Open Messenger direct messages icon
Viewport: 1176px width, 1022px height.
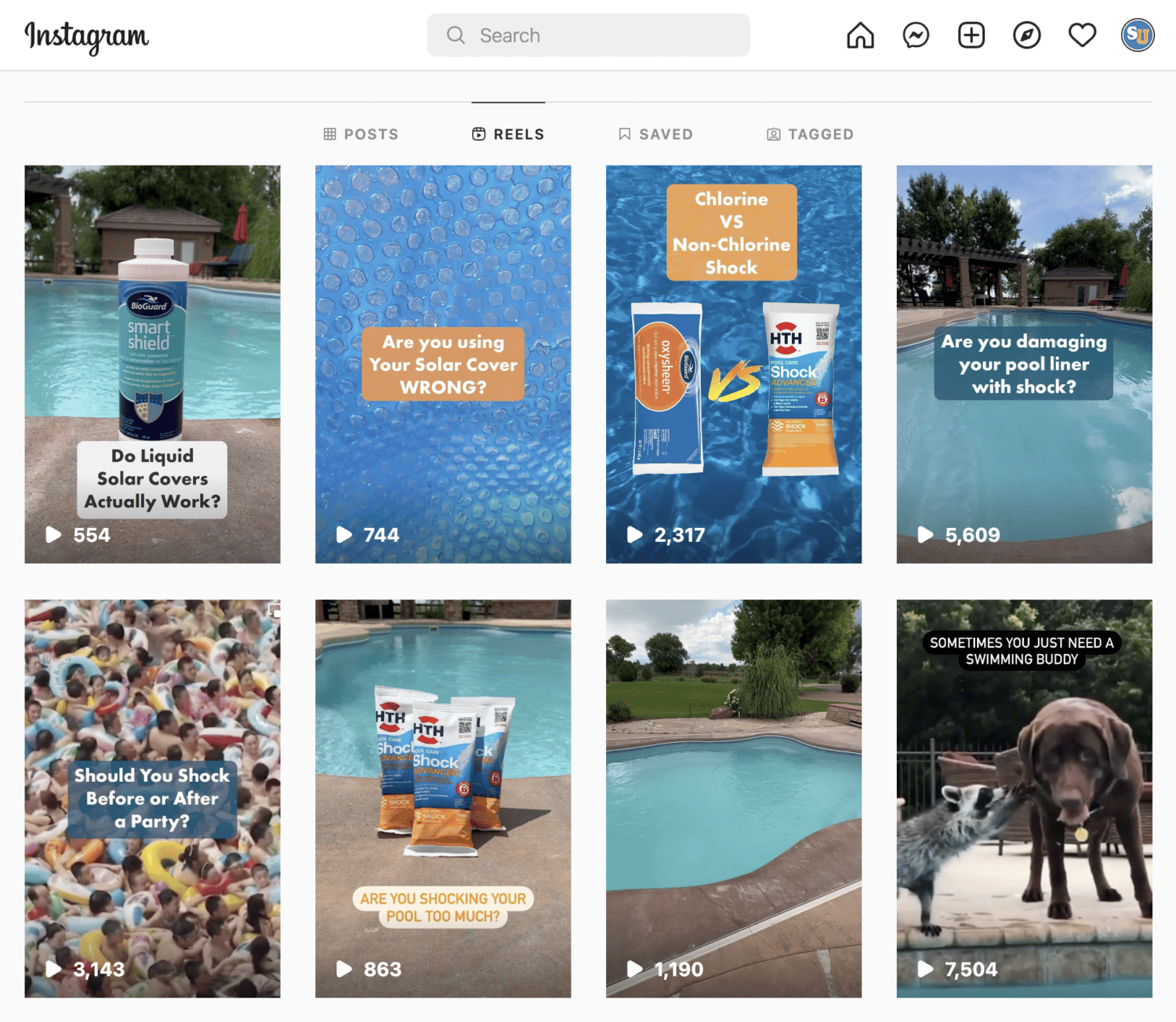916,35
